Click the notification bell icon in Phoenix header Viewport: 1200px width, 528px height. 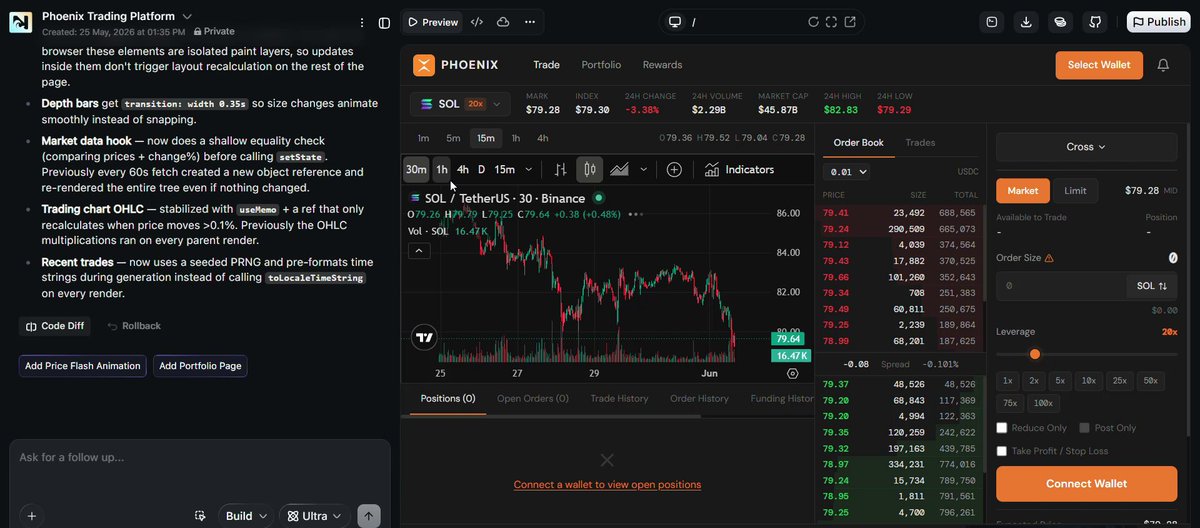(1163, 65)
